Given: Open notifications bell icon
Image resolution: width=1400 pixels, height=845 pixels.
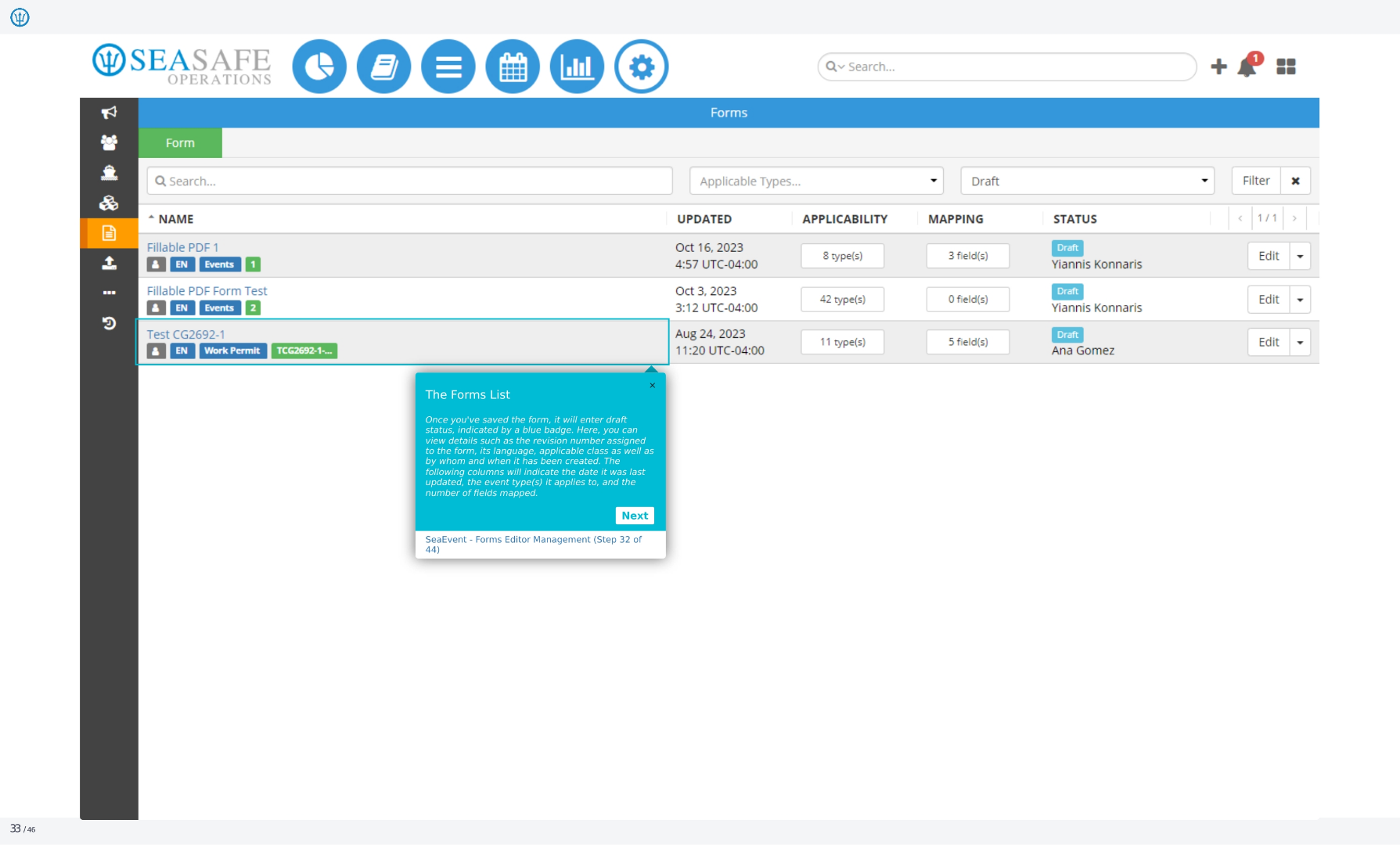Looking at the screenshot, I should click(1248, 66).
